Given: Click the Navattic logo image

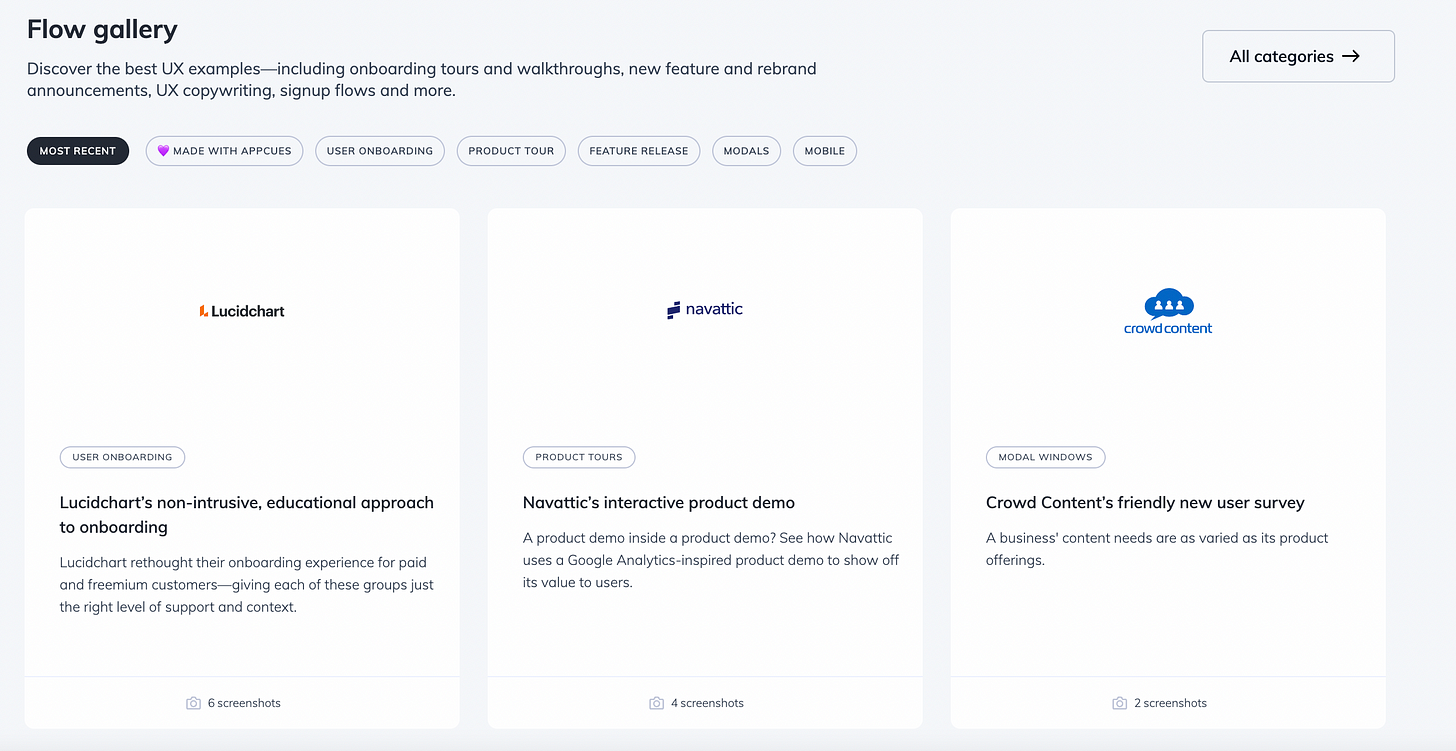Looking at the screenshot, I should point(705,309).
